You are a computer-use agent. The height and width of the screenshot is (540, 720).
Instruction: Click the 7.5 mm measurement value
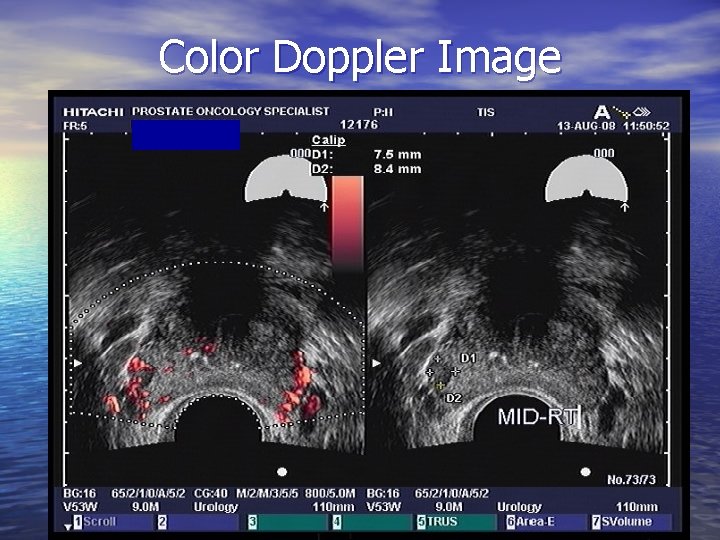pos(397,155)
